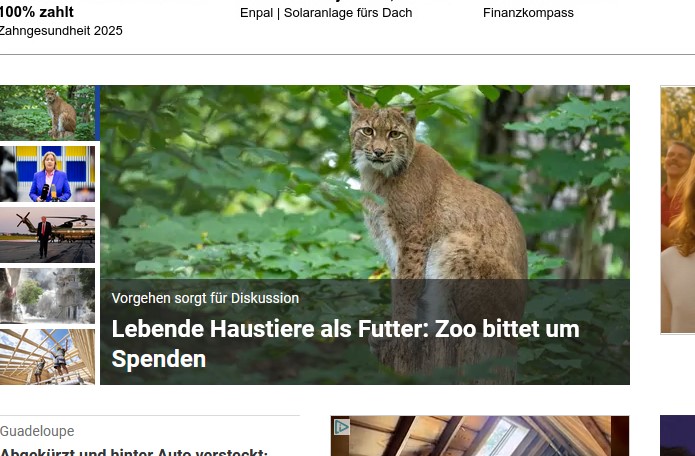The image size is (695, 456).
Task: Open the large lynx photo article
Action: click(x=365, y=182)
